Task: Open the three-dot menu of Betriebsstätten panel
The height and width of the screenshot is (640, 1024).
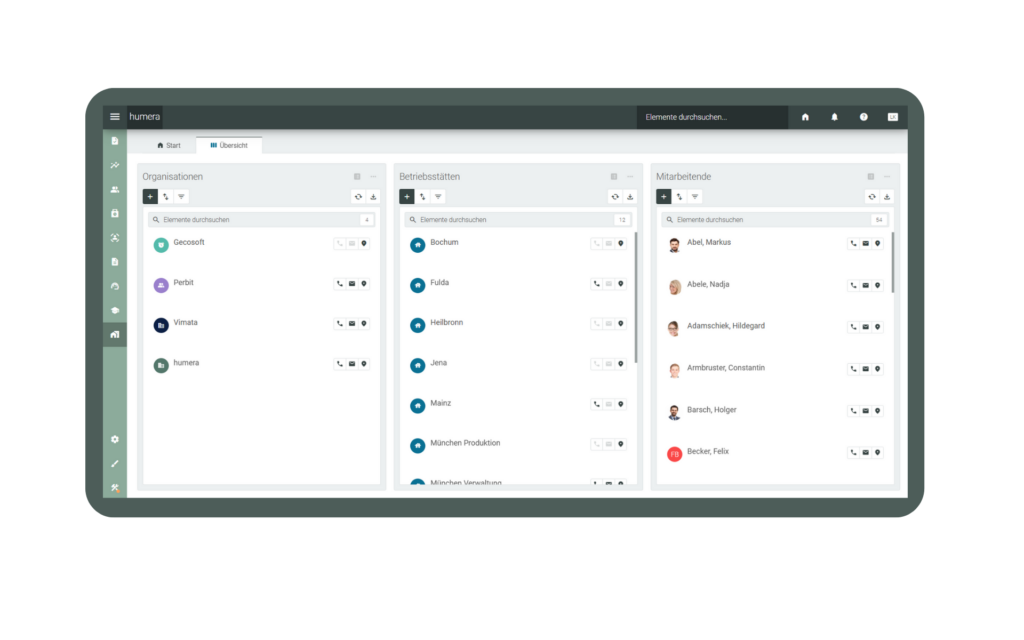Action: point(630,177)
